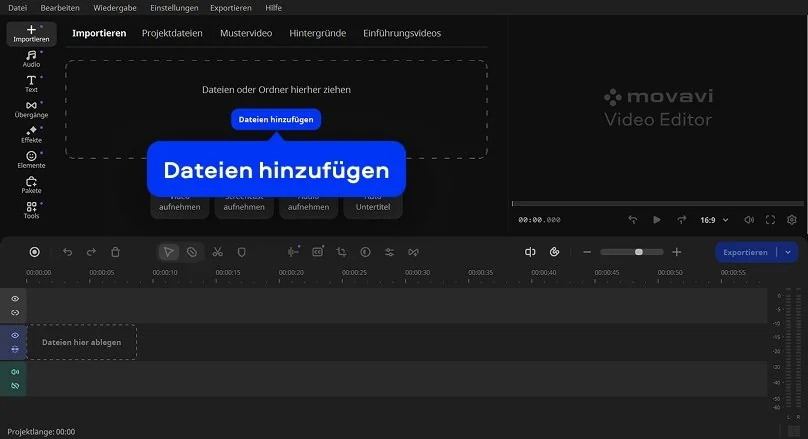808x439 pixels.
Task: Select the Text tool in the sidebar
Action: click(31, 83)
